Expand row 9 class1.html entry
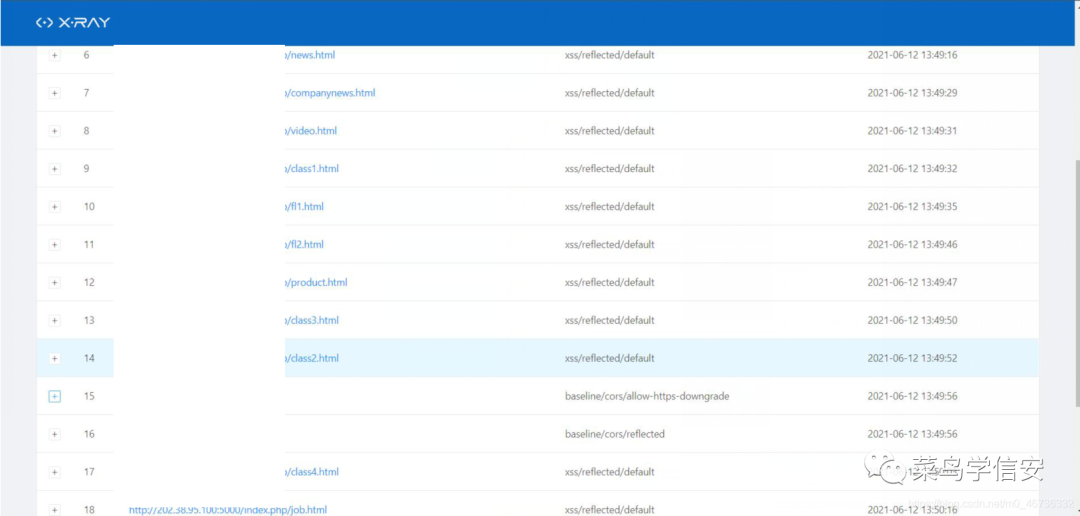Screen dimensions: 1080x516 (55, 169)
